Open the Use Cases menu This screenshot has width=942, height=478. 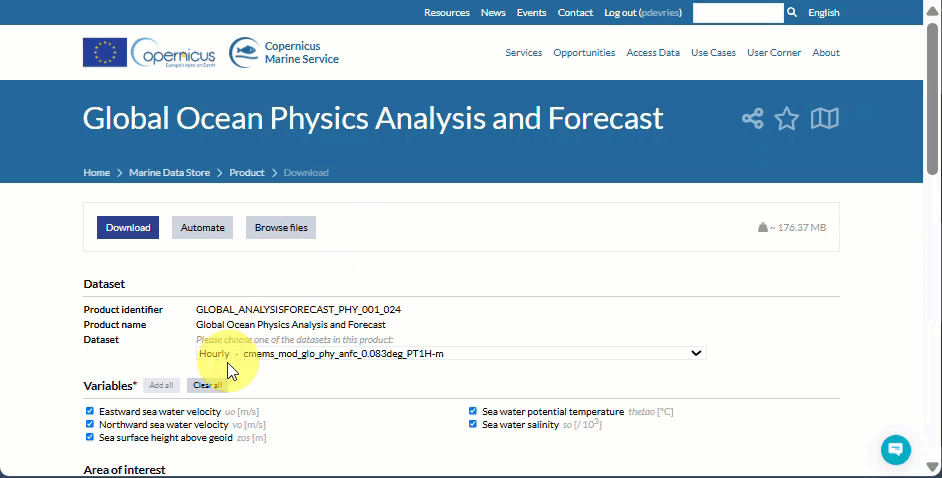(x=713, y=52)
